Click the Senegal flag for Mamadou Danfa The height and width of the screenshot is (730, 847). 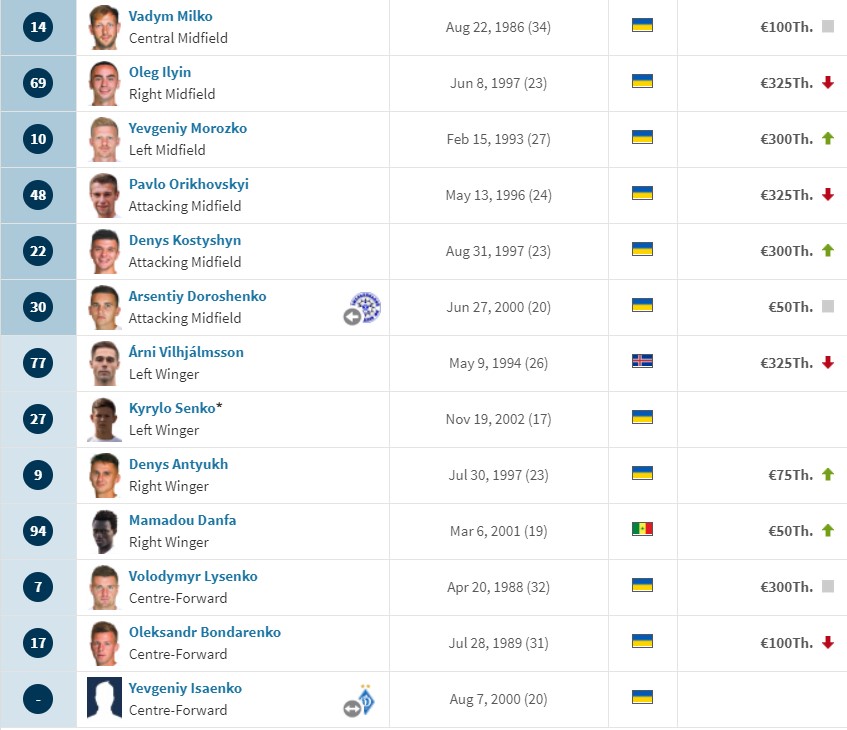click(642, 529)
